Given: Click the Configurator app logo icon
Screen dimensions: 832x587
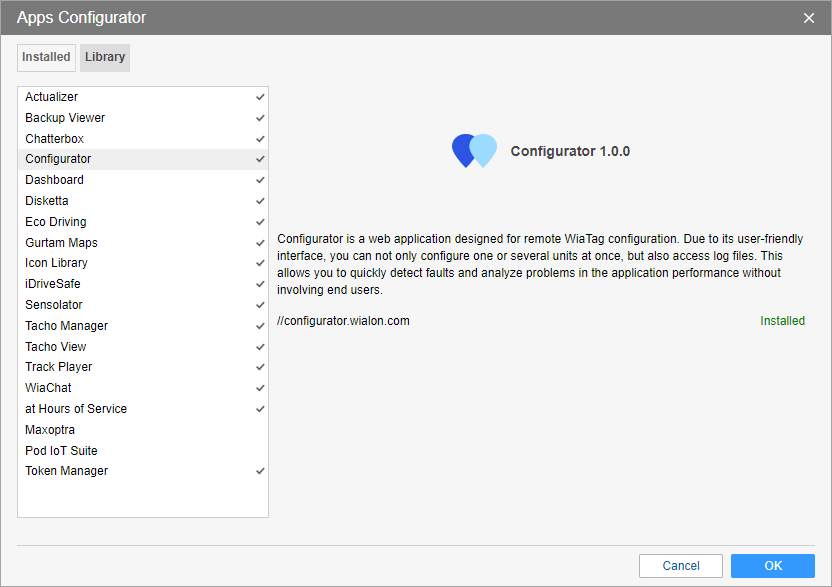Looking at the screenshot, I should [474, 151].
